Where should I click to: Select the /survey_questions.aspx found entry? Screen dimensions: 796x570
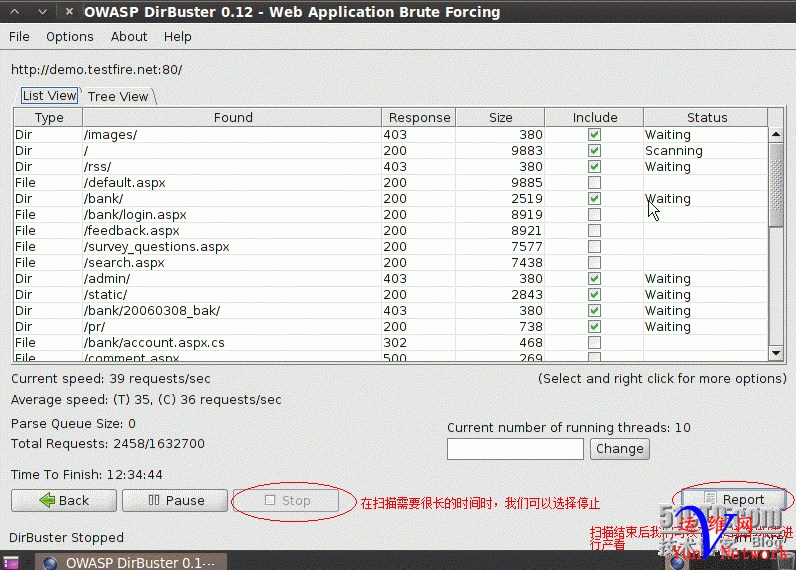click(156, 246)
